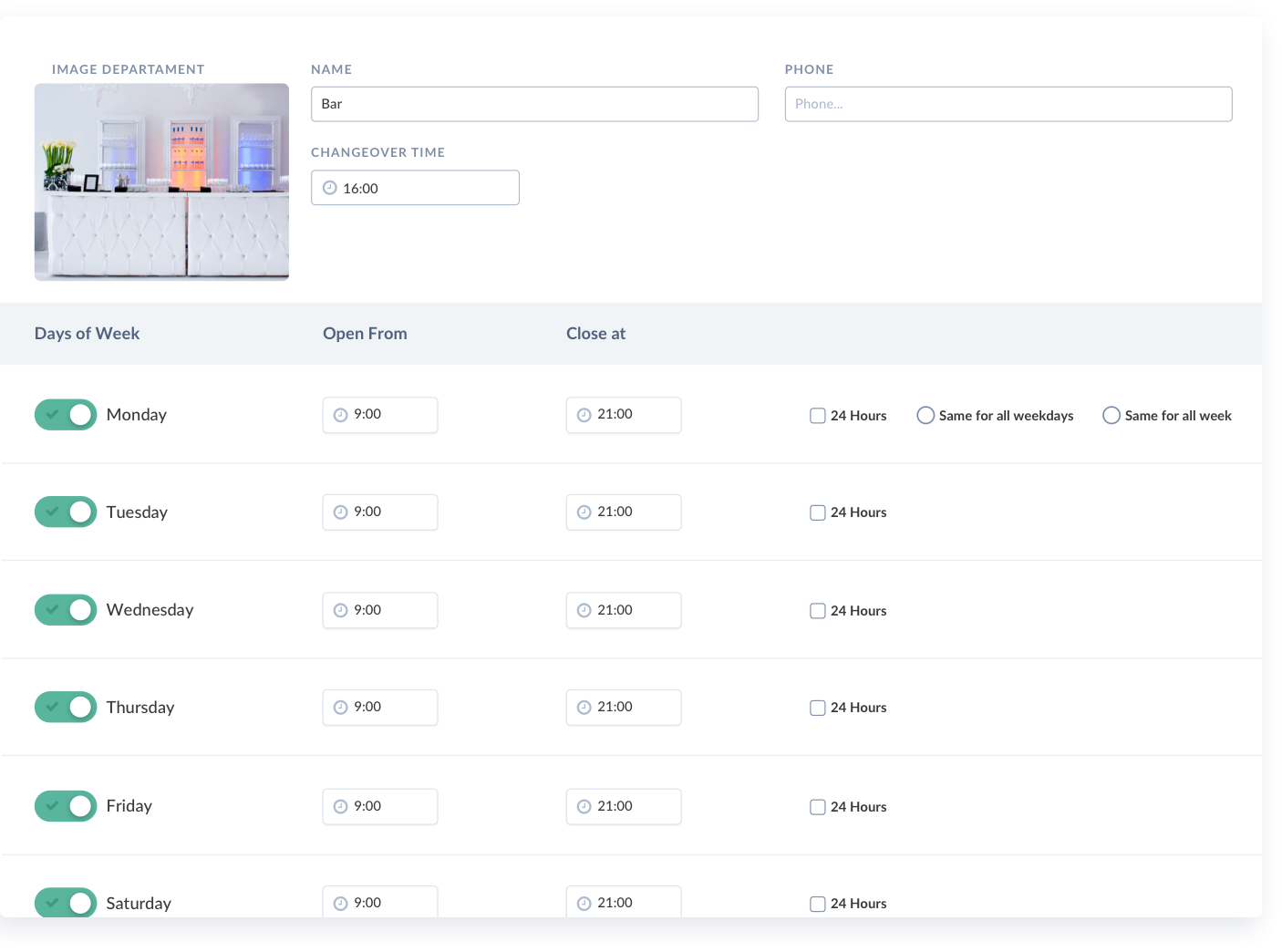Viewport: 1282px width, 952px height.
Task: Click the Thursday day label
Action: click(x=140, y=708)
